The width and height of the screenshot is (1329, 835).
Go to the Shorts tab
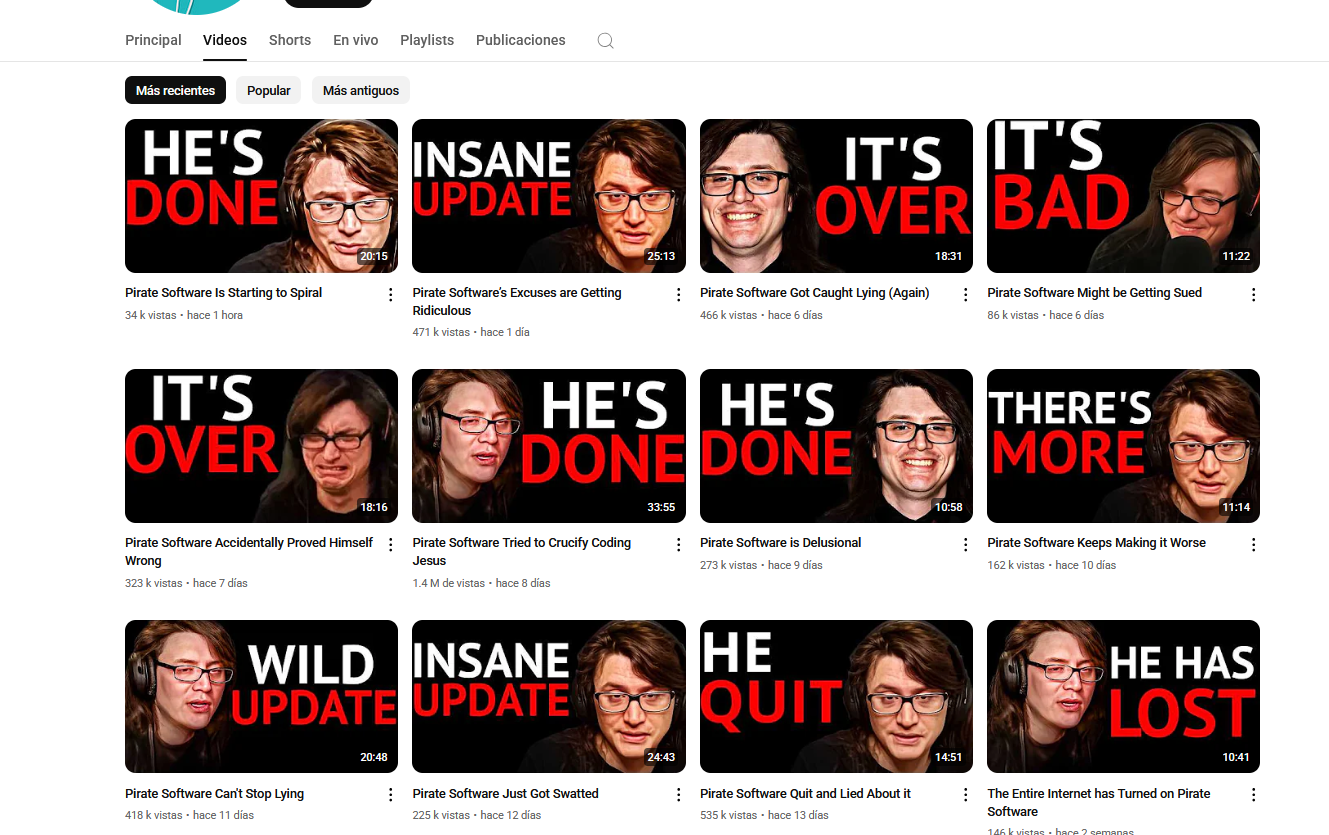pyautogui.click(x=290, y=40)
